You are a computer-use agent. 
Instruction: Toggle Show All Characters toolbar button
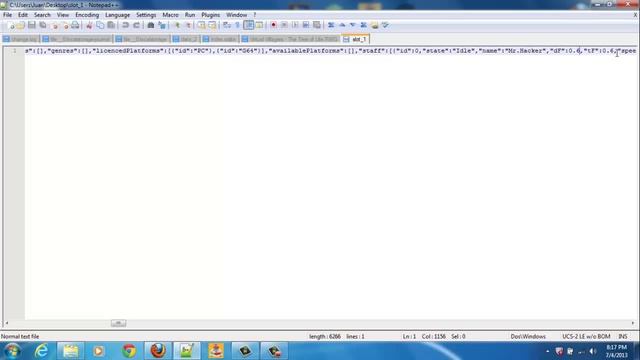pos(238,25)
